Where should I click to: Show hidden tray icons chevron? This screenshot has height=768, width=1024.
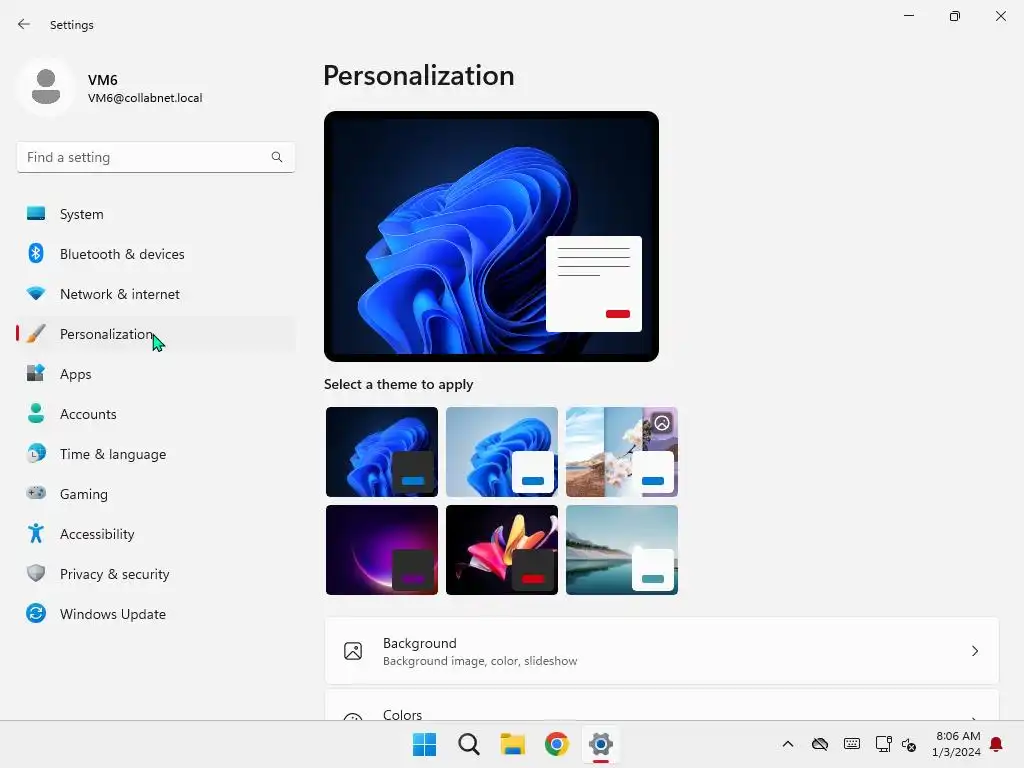click(788, 744)
